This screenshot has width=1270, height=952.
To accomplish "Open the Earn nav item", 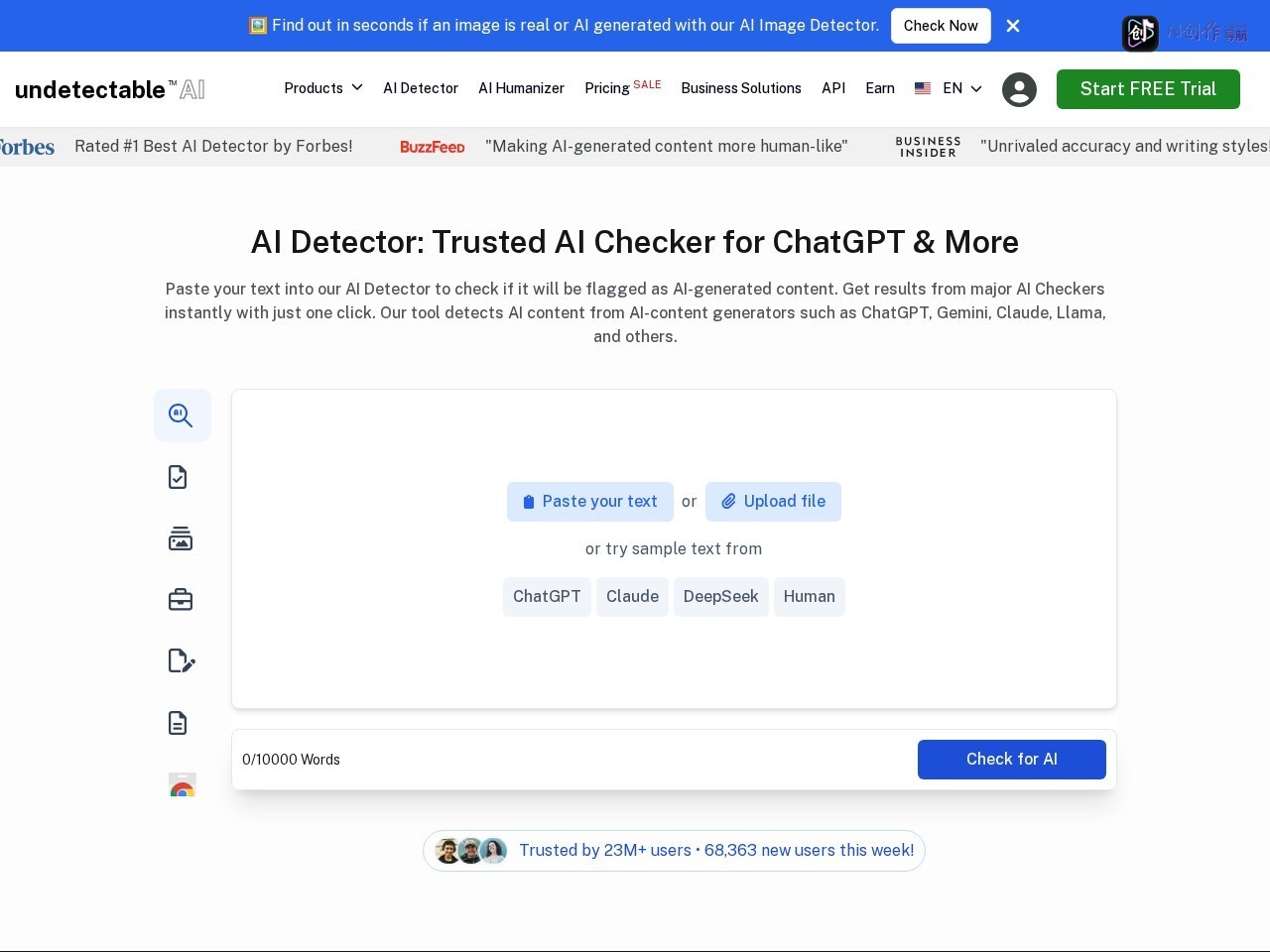I will pos(880,88).
